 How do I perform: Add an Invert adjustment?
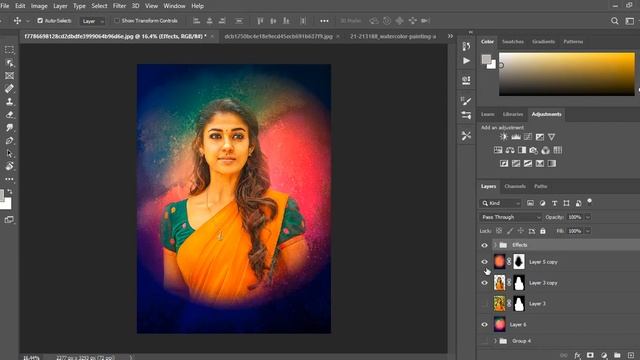tap(504, 163)
